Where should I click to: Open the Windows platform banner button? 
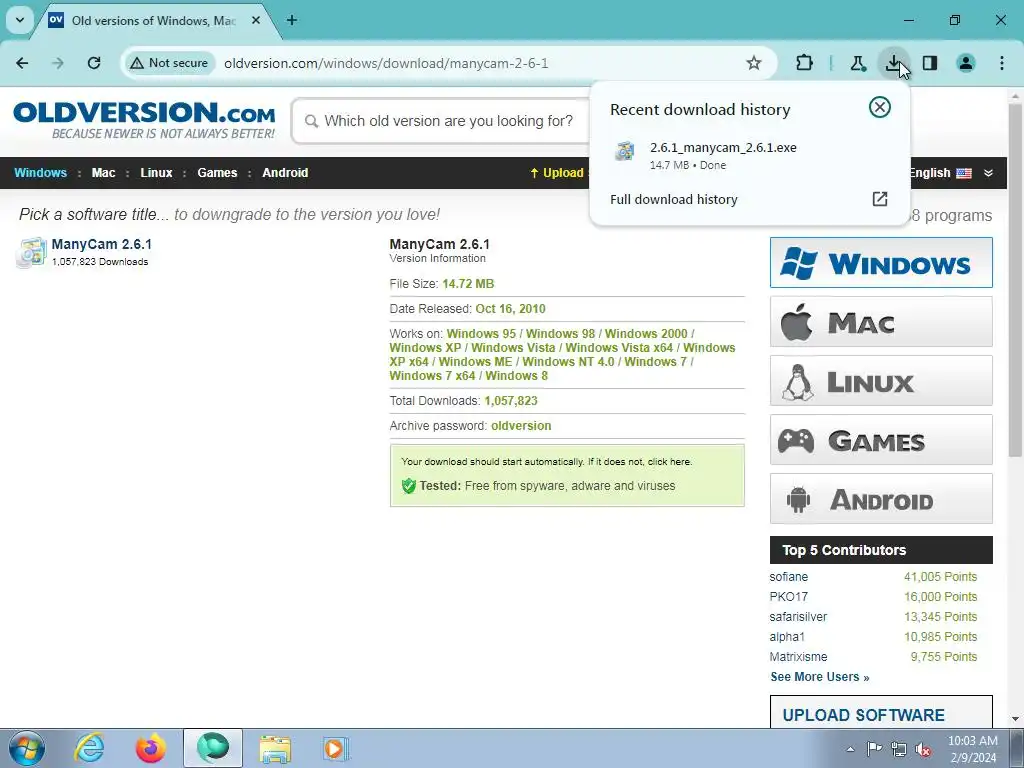coord(881,263)
